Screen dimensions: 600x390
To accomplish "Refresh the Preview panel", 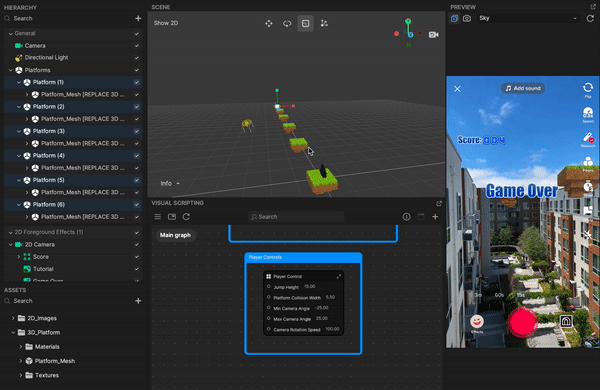I will (590, 18).
